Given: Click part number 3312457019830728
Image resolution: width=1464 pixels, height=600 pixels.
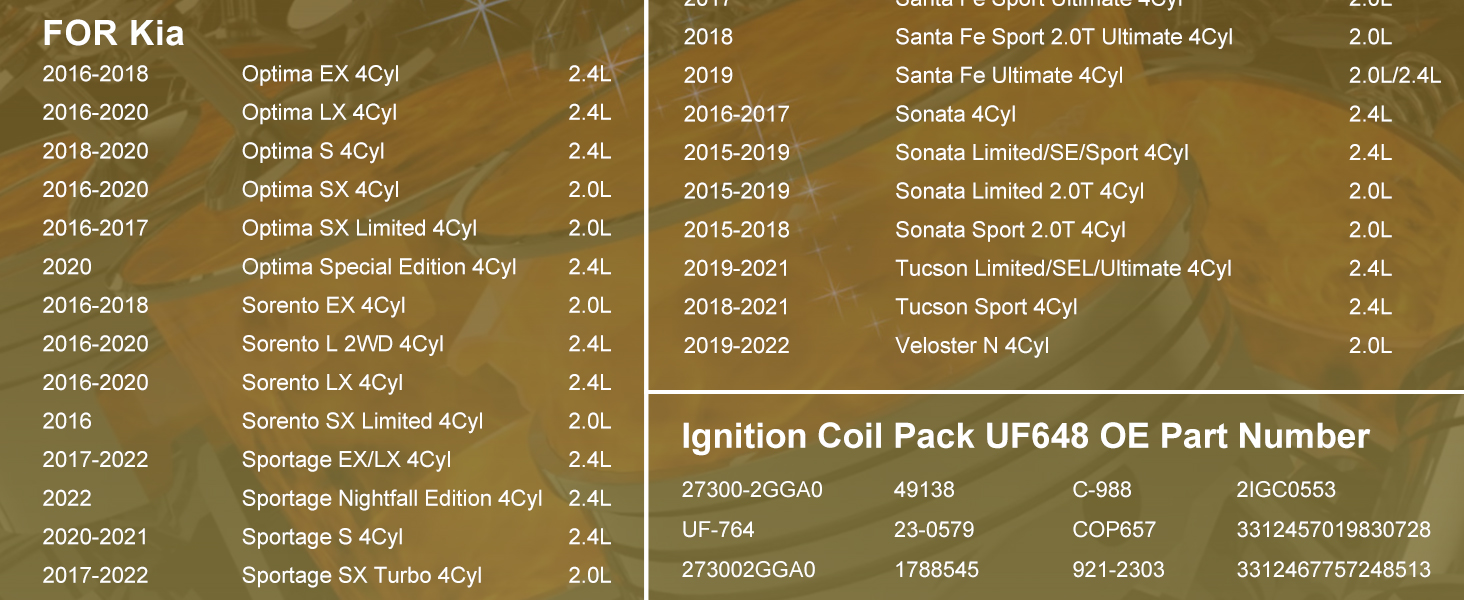Looking at the screenshot, I should click(x=1333, y=530).
